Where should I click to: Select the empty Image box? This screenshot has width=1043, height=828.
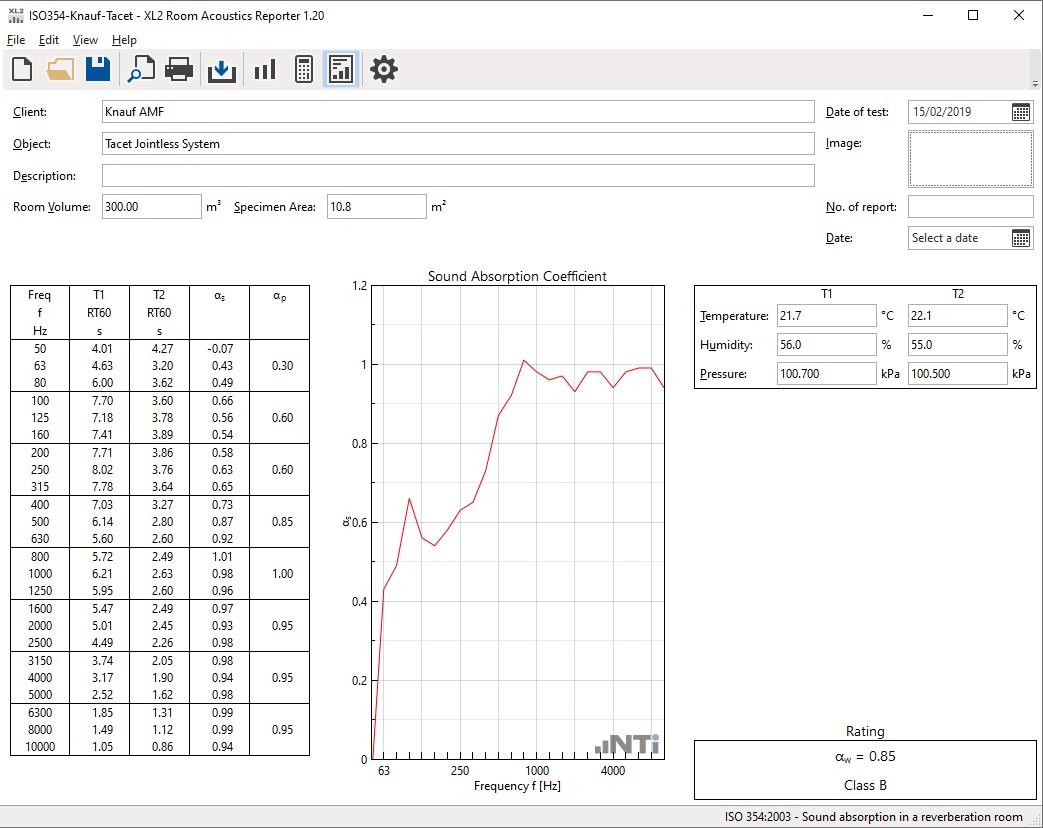pyautogui.click(x=970, y=159)
